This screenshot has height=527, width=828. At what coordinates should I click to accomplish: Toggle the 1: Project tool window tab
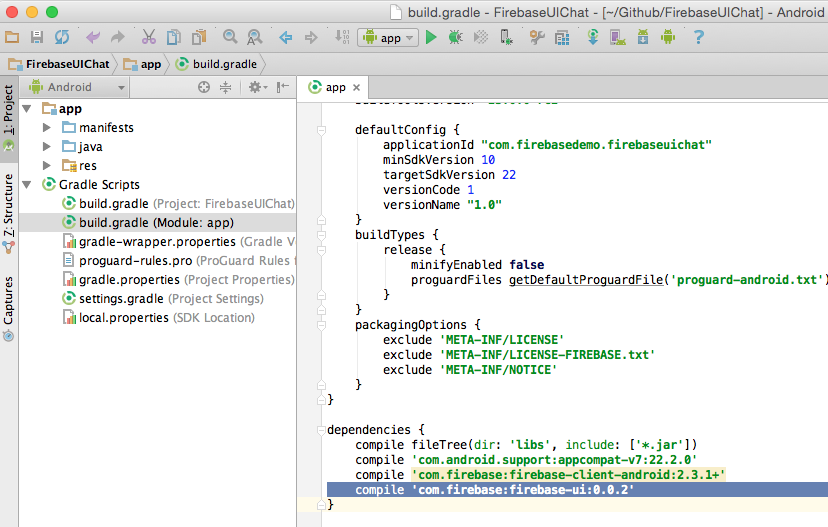pos(8,117)
